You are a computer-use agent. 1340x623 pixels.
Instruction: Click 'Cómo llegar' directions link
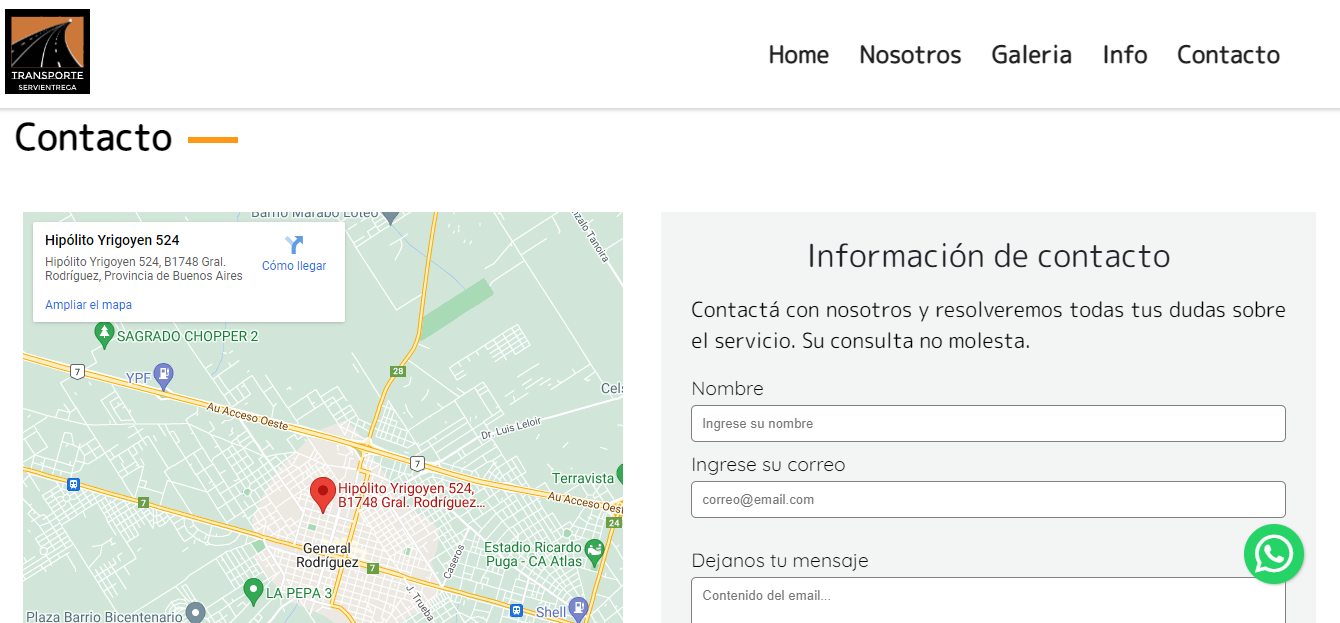[294, 266]
